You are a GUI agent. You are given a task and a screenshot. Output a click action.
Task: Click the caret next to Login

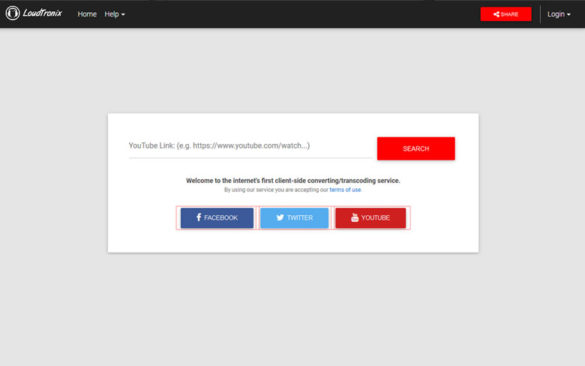[569, 15]
